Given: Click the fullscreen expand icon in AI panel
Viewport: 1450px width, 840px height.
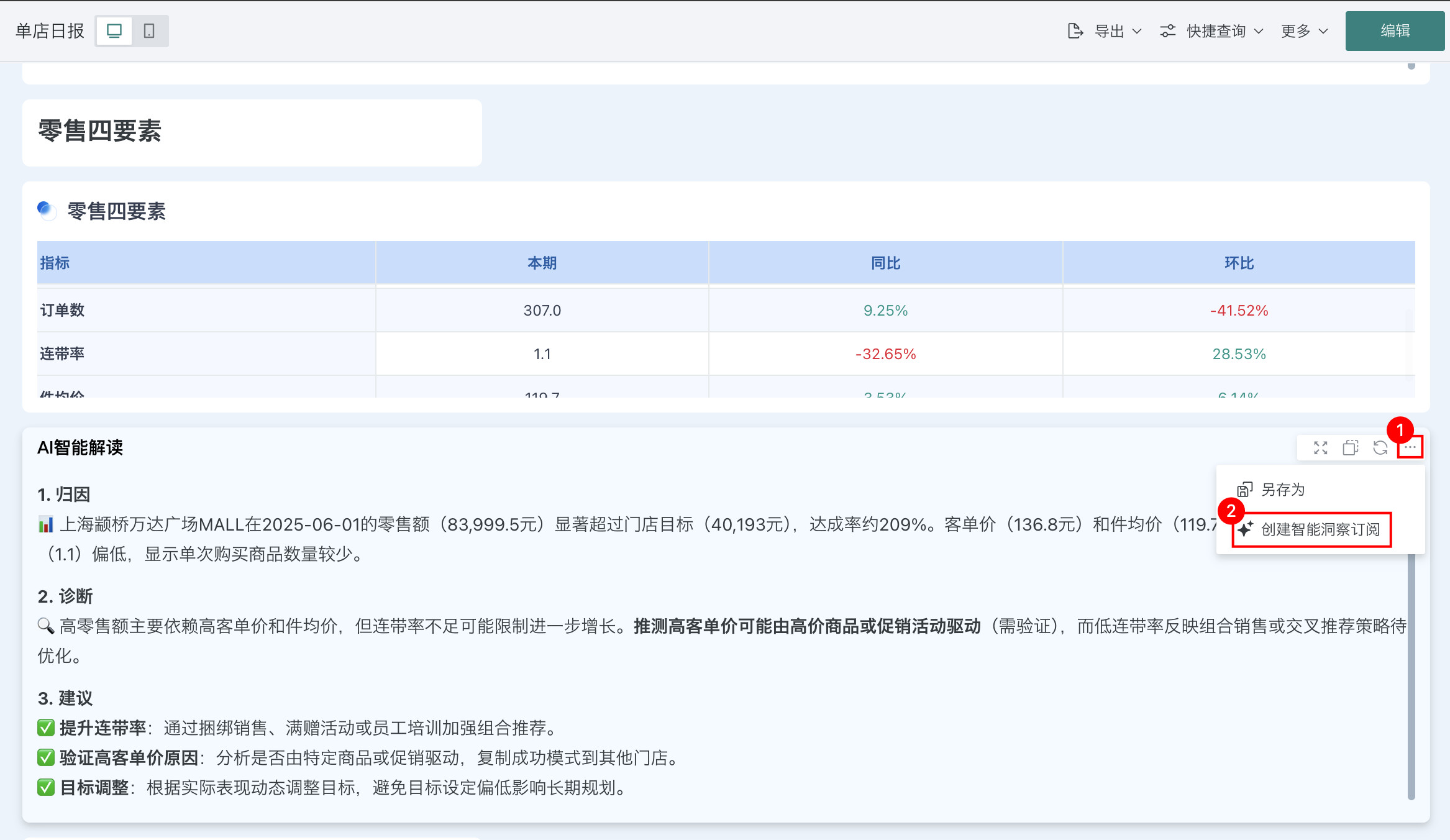Looking at the screenshot, I should coord(1321,447).
